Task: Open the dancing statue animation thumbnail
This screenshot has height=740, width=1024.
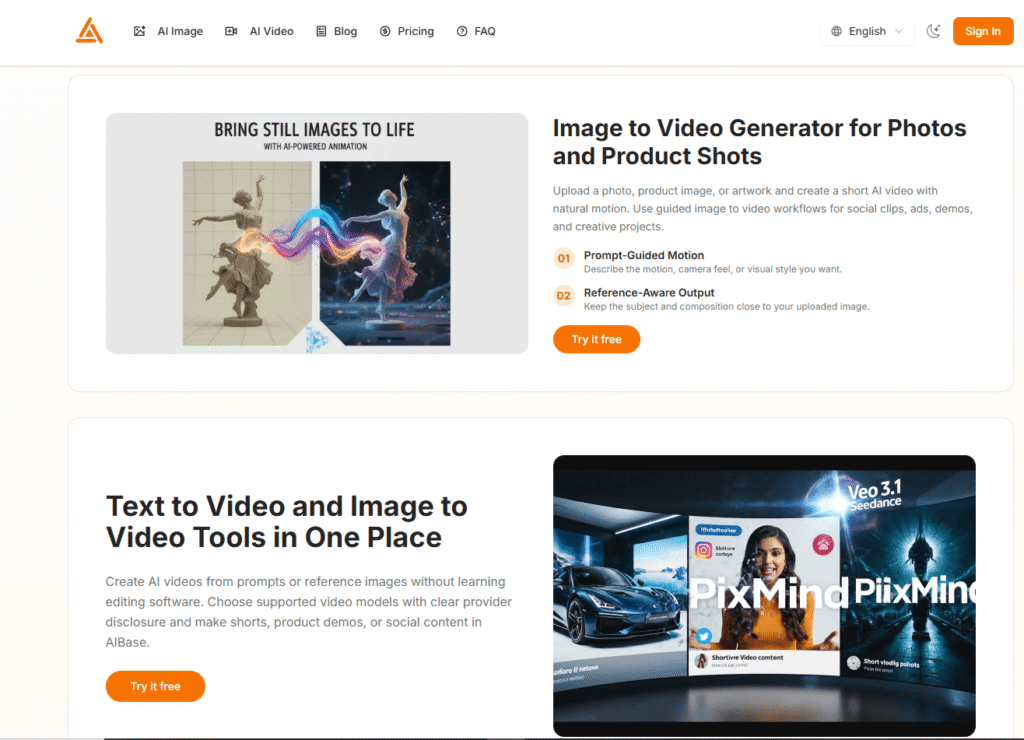Action: click(317, 233)
